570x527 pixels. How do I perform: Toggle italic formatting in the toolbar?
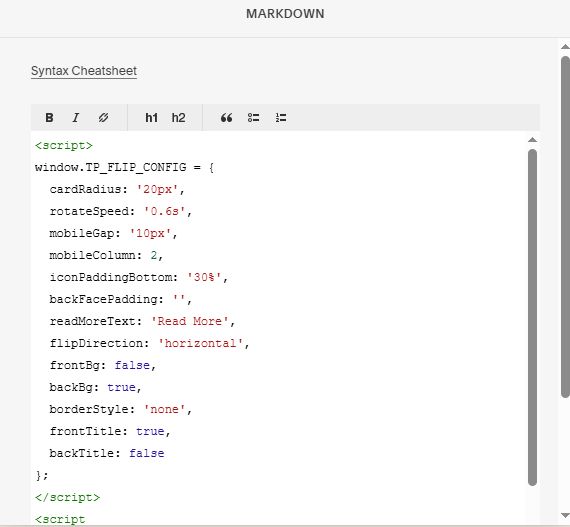tap(76, 118)
